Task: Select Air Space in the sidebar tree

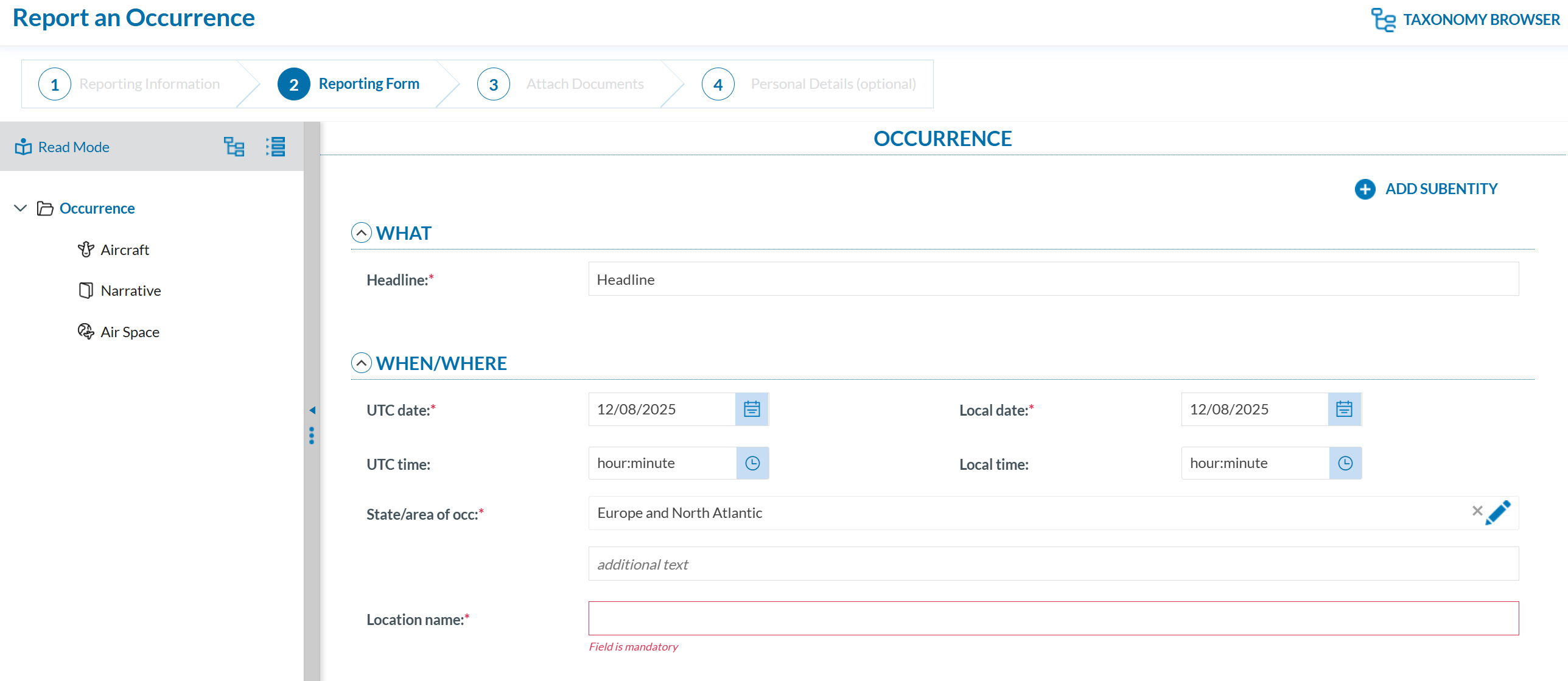Action: click(x=129, y=332)
